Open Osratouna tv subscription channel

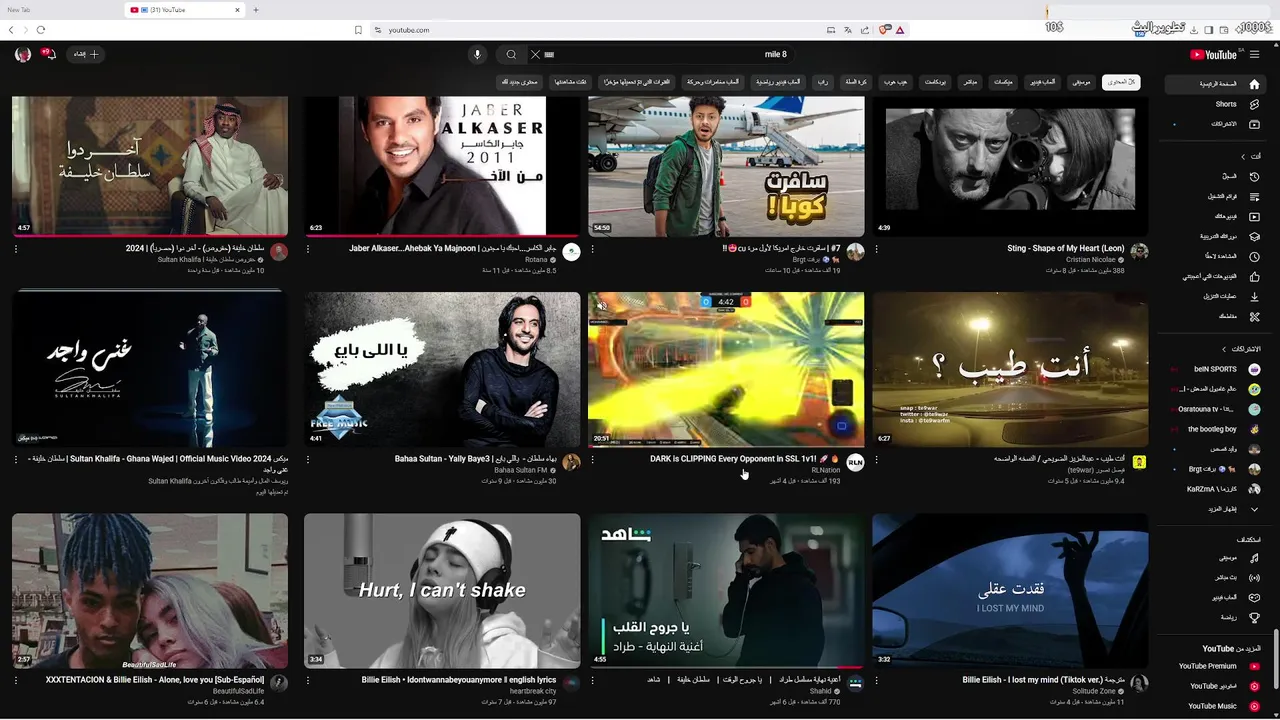pos(1220,409)
